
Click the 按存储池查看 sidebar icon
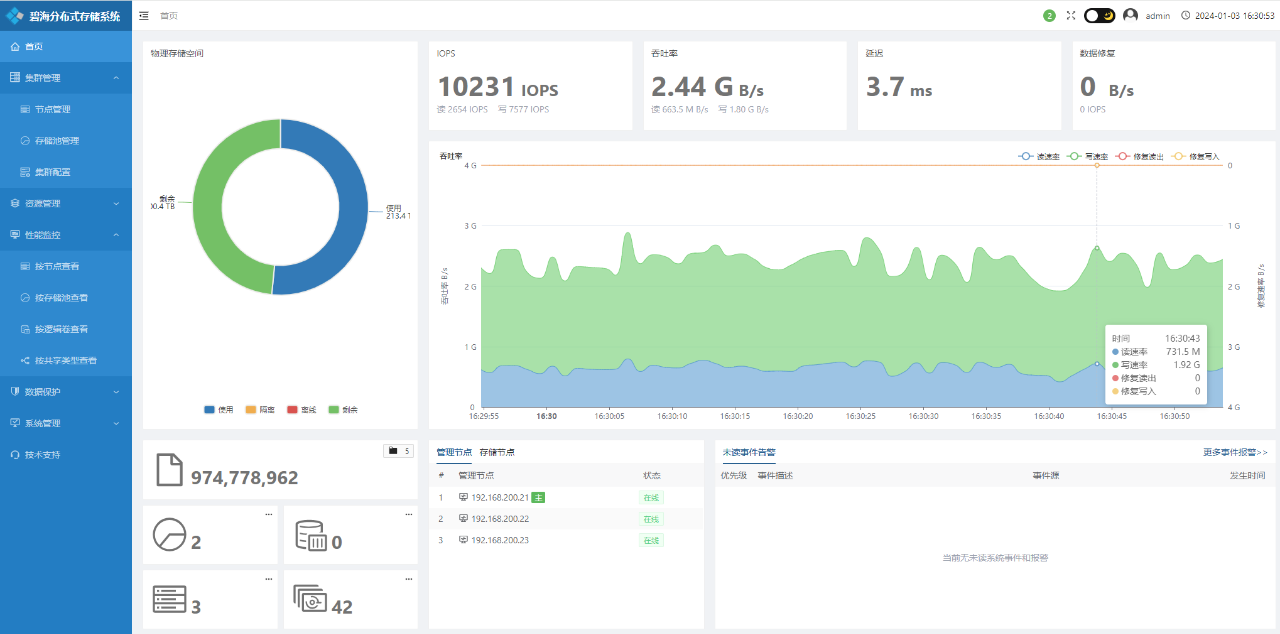click(26, 298)
